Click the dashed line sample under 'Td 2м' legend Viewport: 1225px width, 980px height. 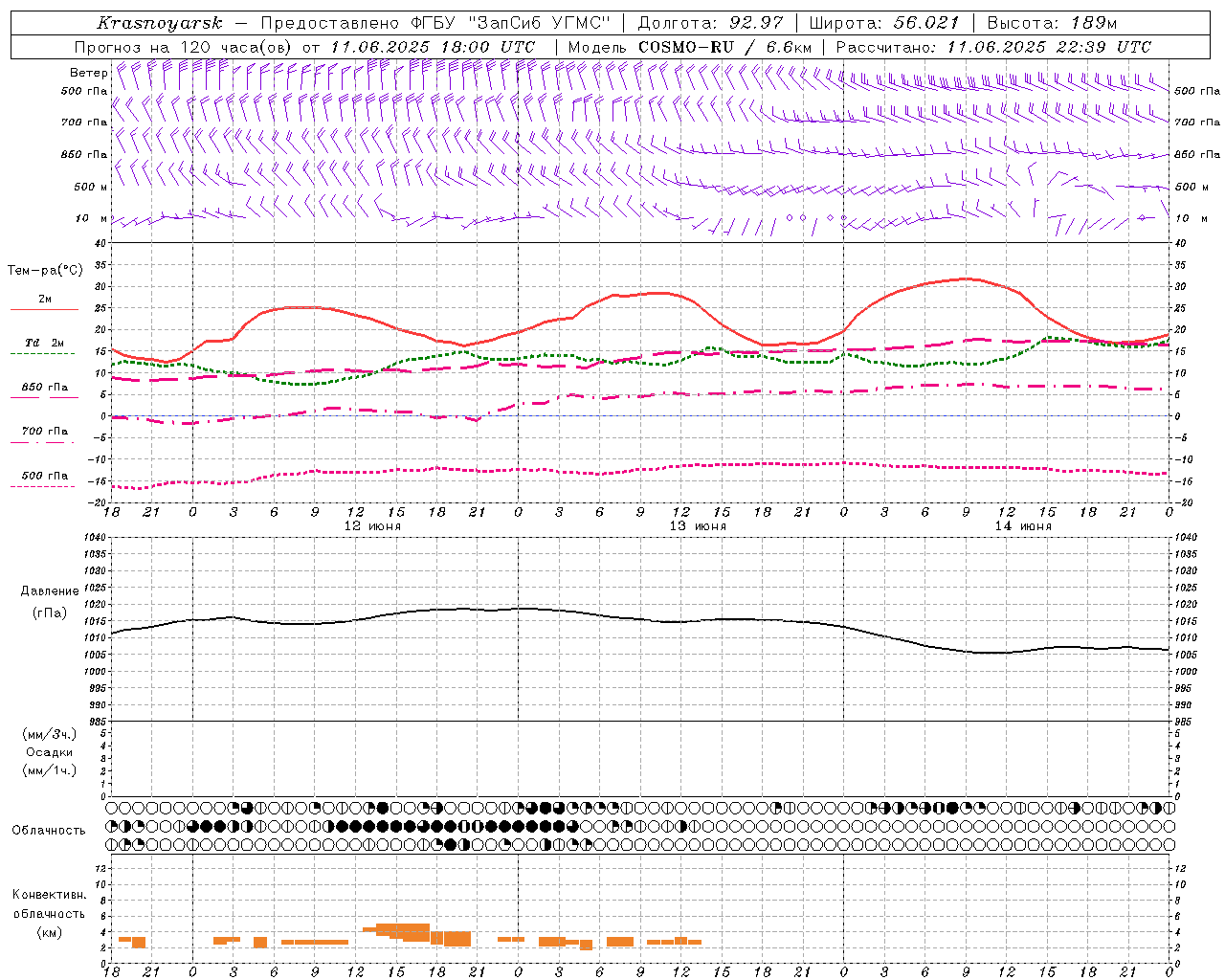[42, 354]
